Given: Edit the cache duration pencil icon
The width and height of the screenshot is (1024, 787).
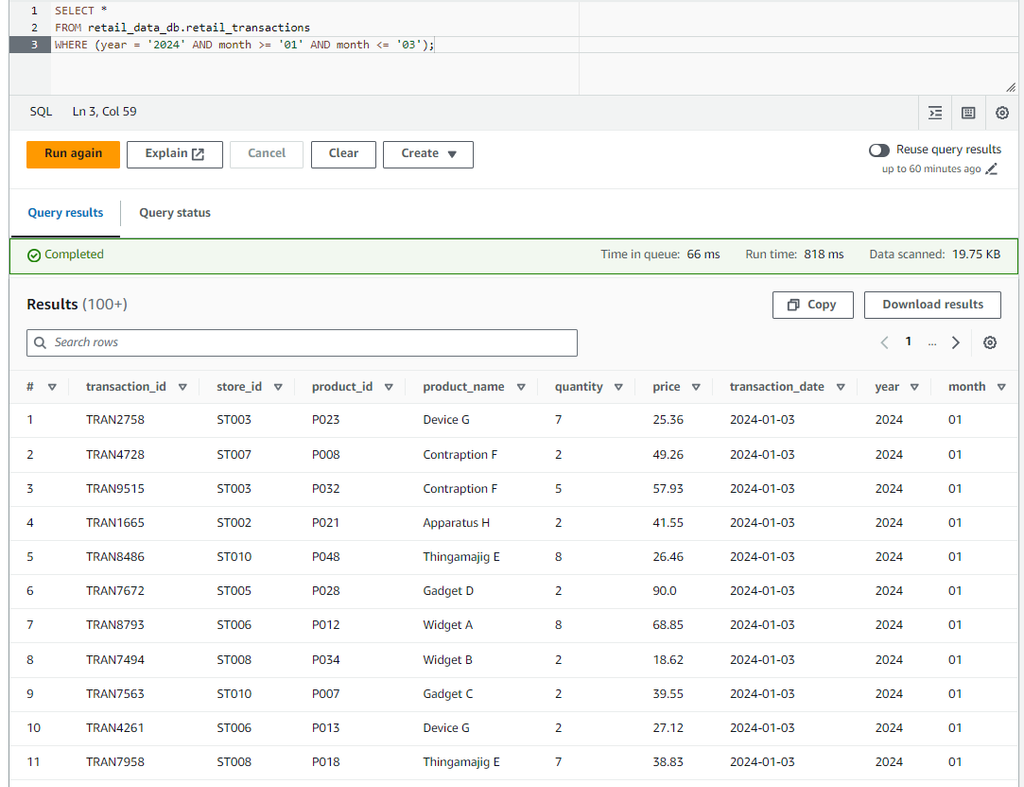Looking at the screenshot, I should (x=991, y=168).
